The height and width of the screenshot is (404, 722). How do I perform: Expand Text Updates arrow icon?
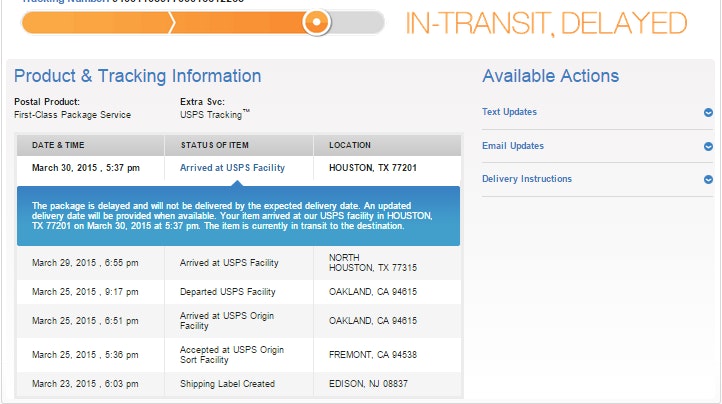tap(708, 113)
